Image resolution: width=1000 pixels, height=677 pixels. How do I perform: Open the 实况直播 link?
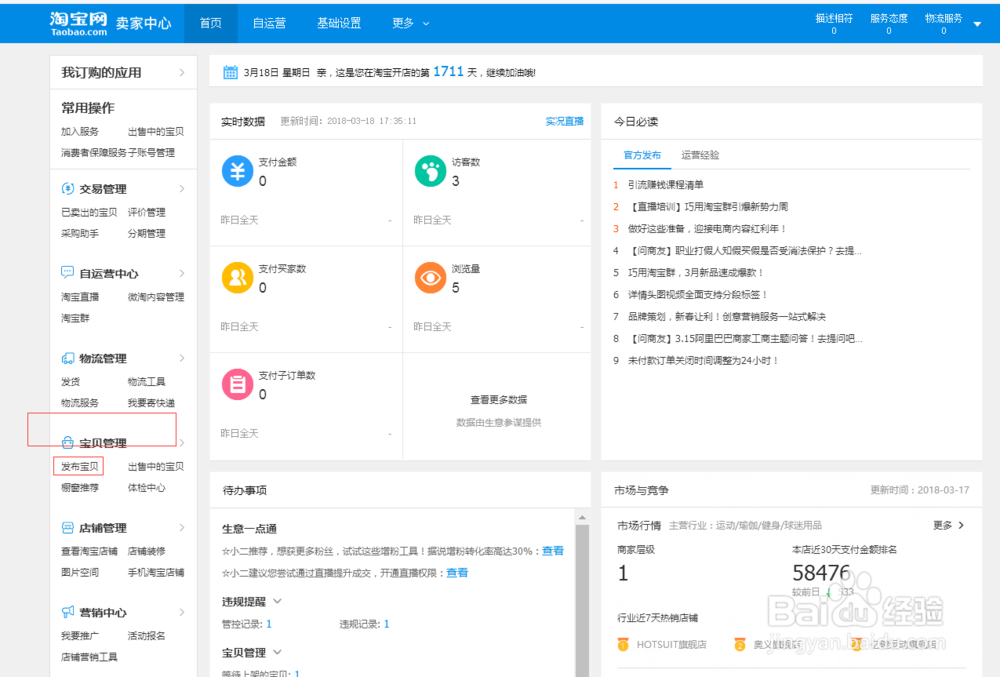coord(564,121)
